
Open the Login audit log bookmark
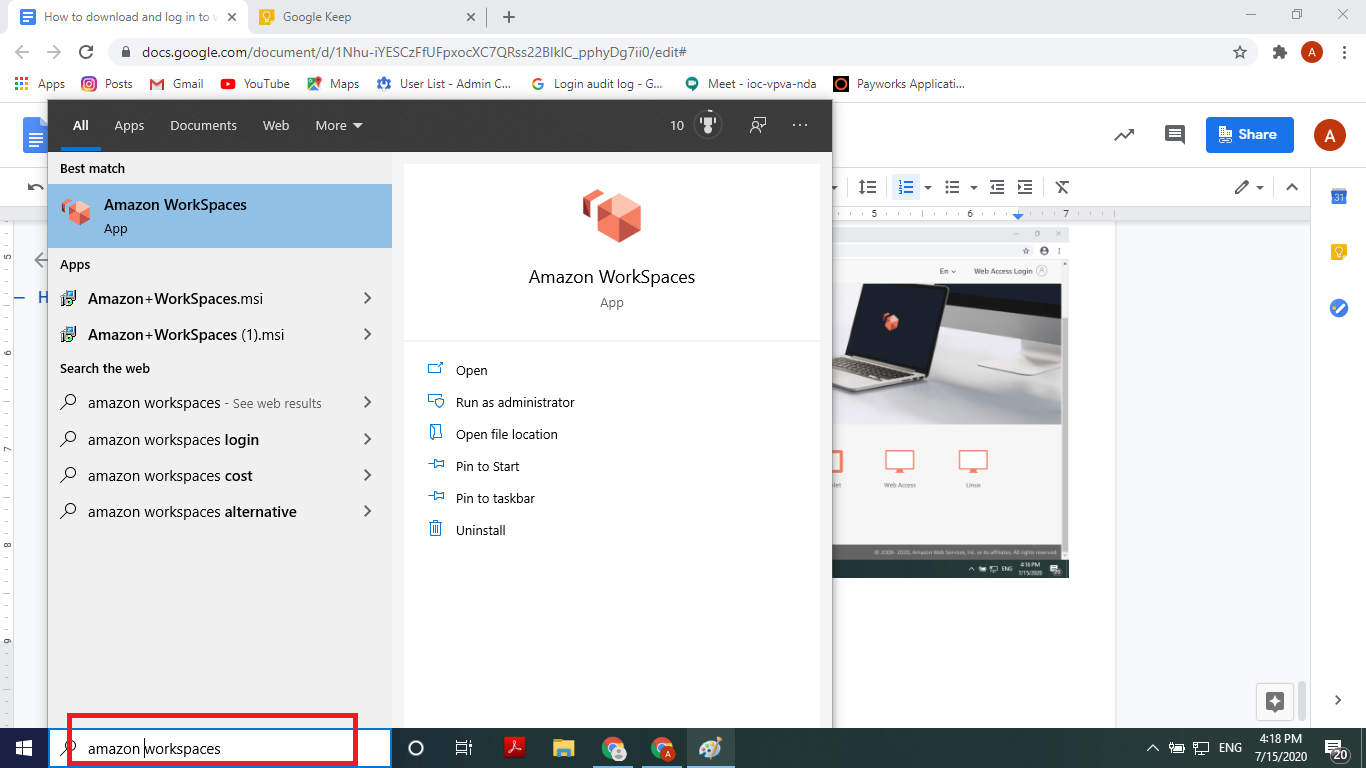[x=597, y=84]
